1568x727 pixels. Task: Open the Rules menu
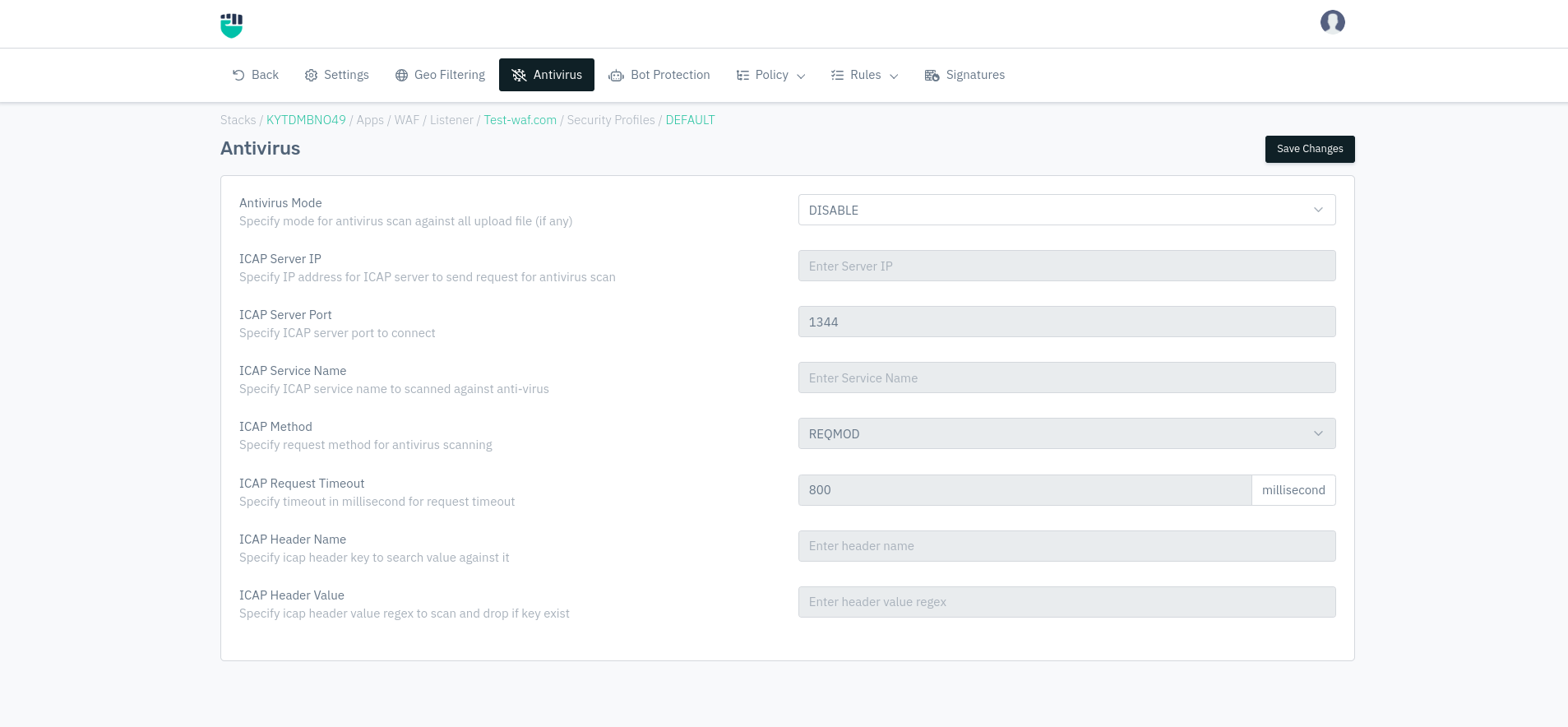click(864, 75)
